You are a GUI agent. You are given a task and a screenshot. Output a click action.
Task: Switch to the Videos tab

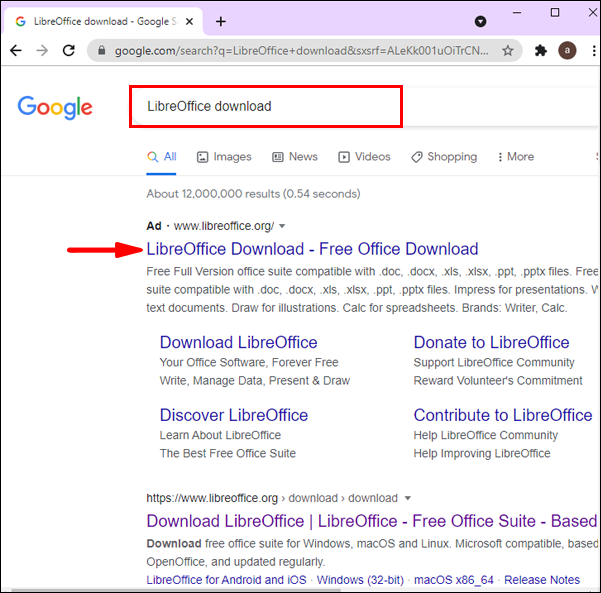click(x=364, y=157)
